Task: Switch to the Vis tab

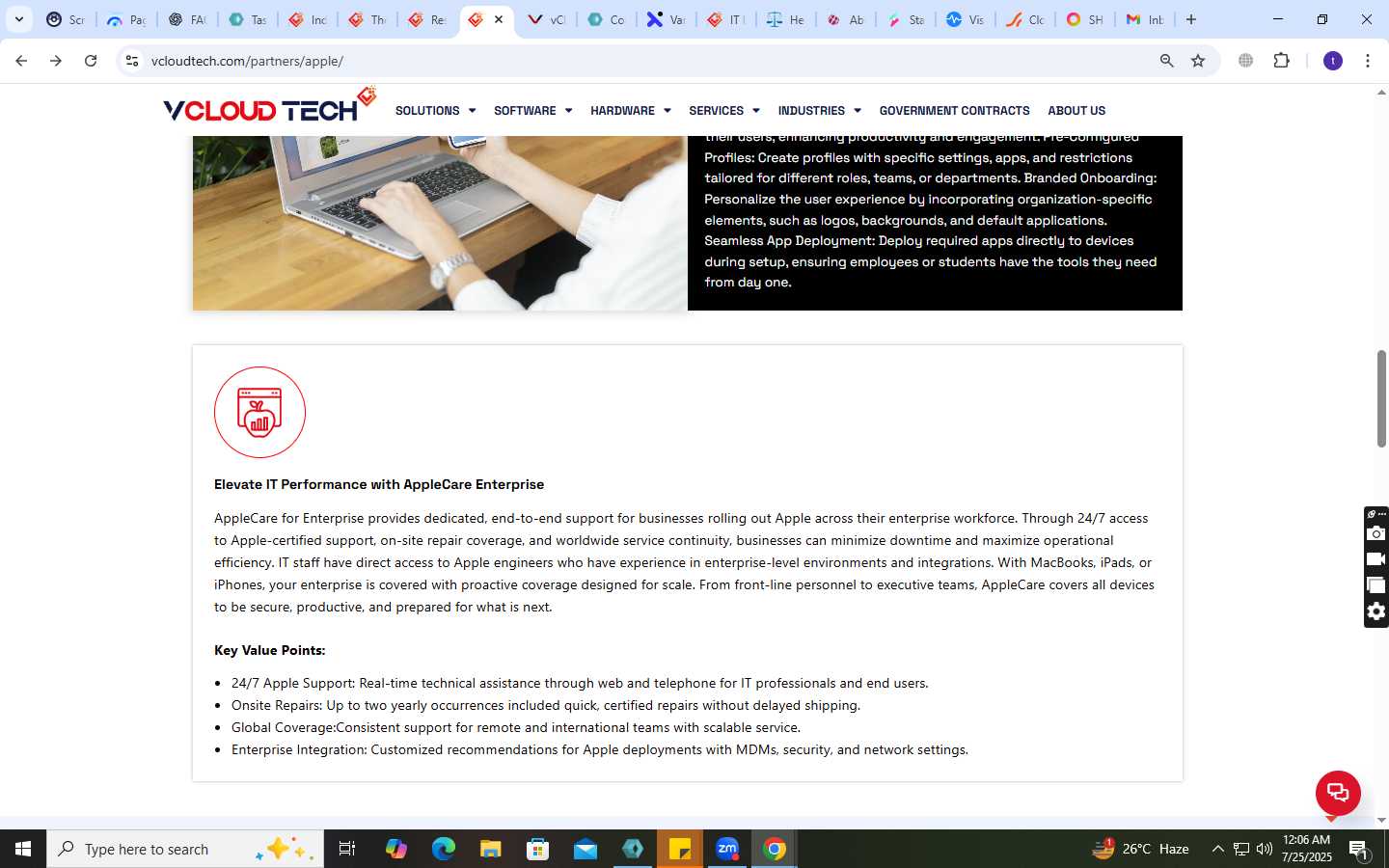Action: pos(966,19)
